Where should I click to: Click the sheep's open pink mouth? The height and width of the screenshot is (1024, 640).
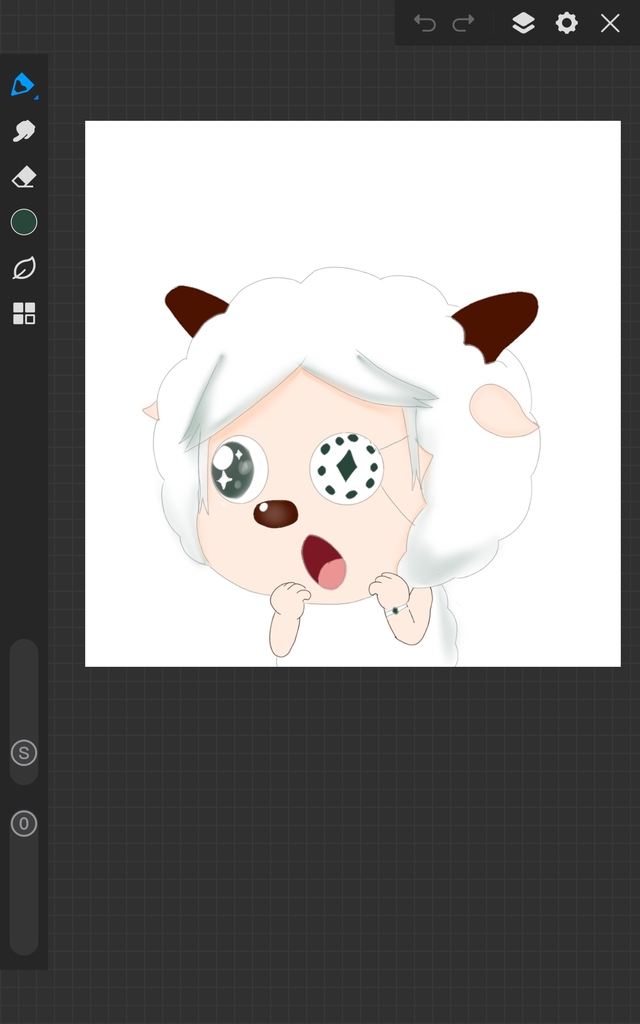tap(324, 561)
